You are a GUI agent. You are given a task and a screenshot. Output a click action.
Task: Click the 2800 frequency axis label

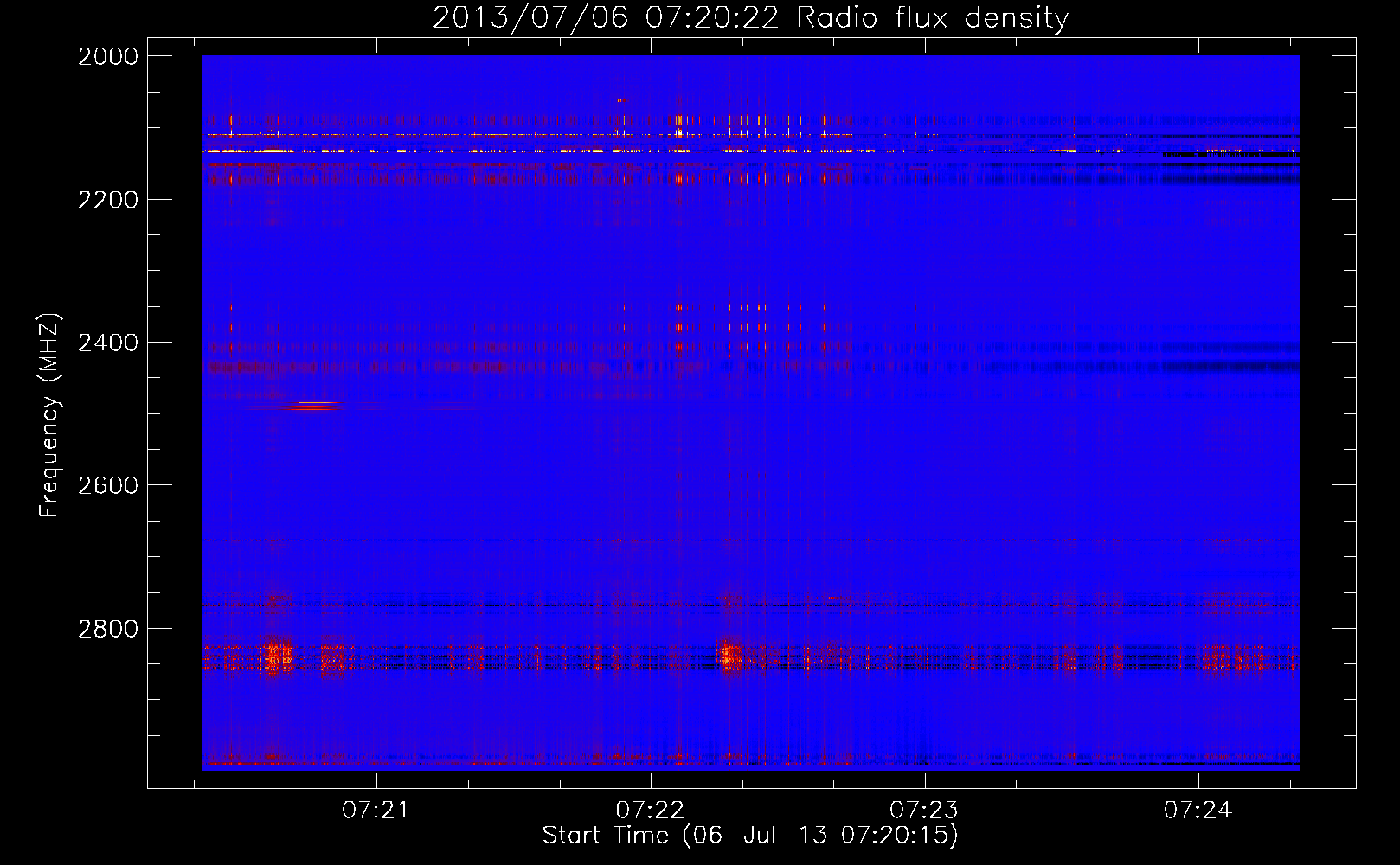tap(108, 629)
